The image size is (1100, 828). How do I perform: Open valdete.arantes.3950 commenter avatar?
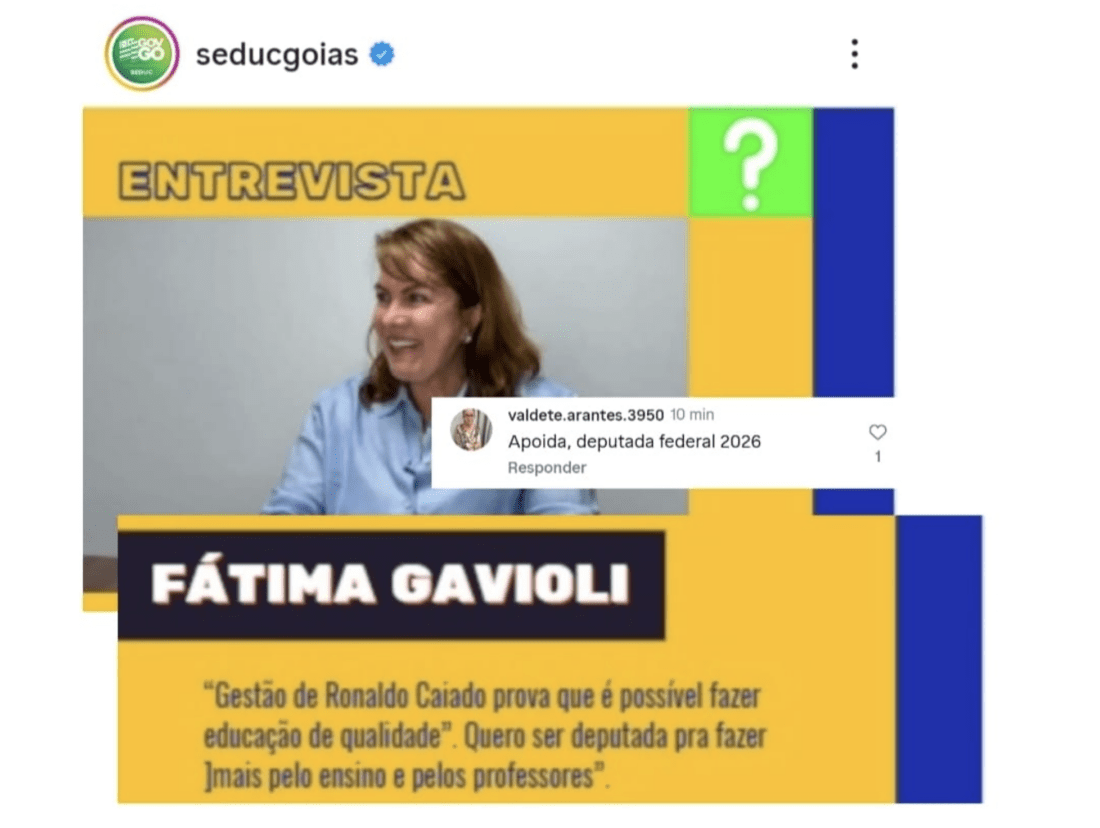[x=471, y=429]
